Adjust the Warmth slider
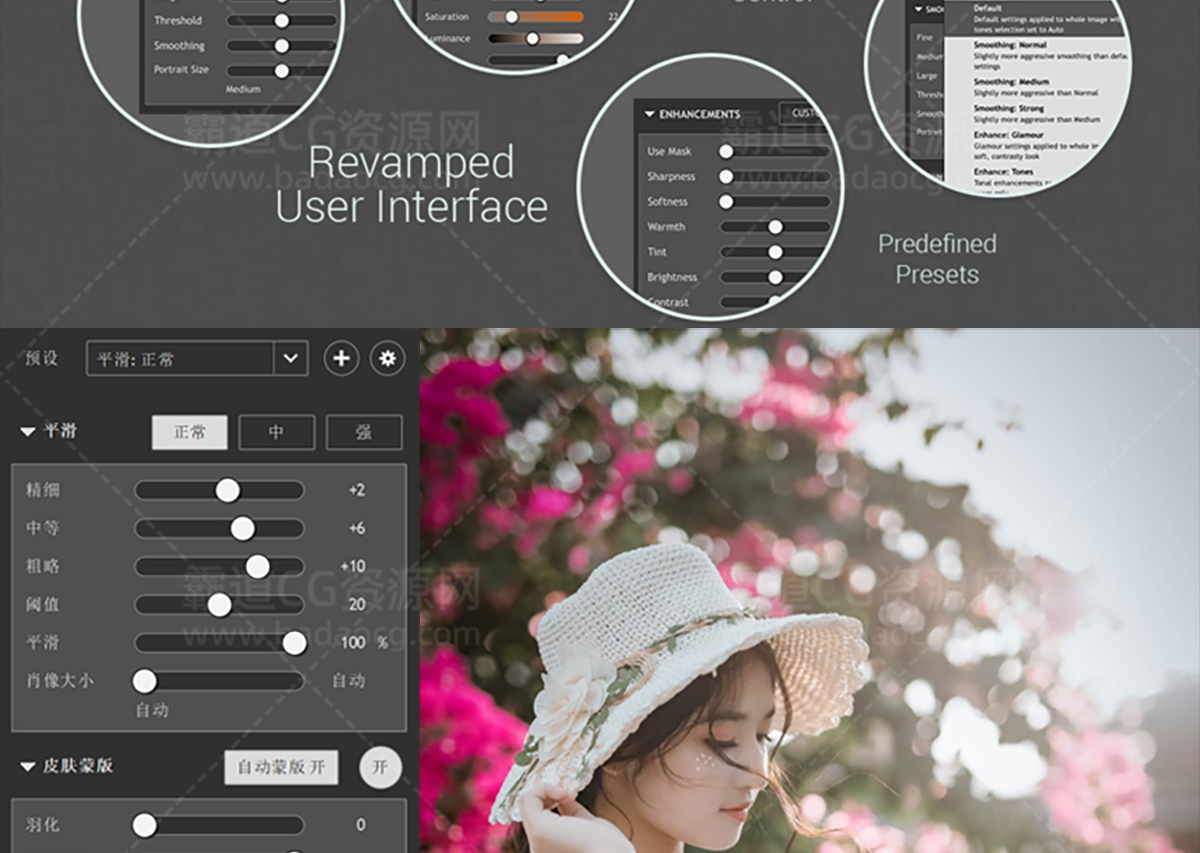 click(x=775, y=227)
